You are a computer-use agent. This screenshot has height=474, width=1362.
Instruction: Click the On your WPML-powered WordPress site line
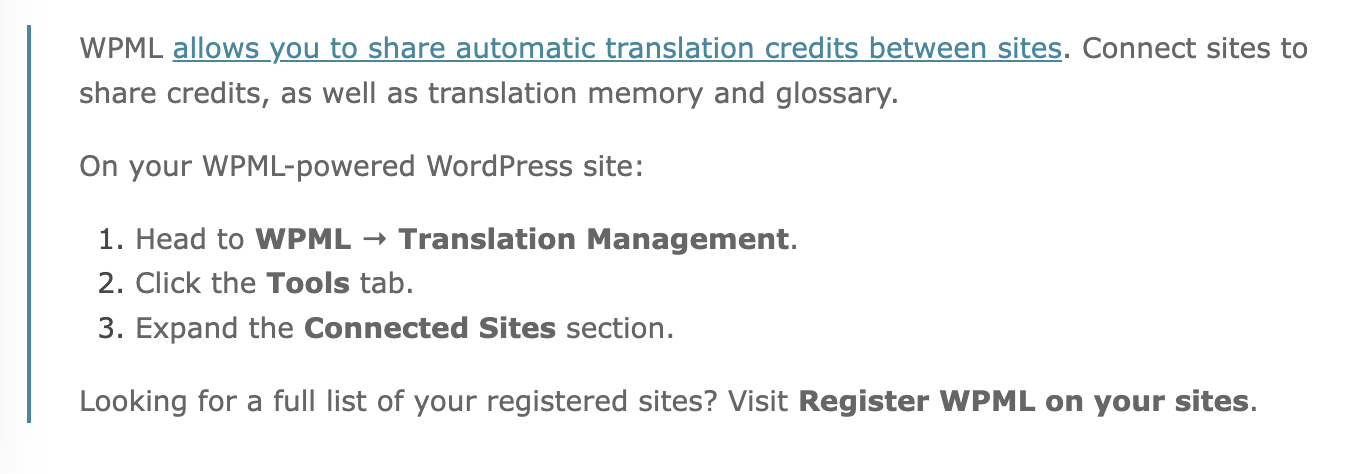(x=361, y=165)
